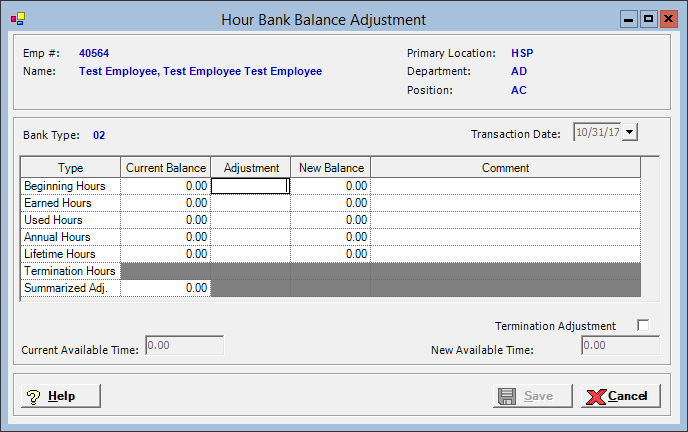This screenshot has height=432, width=688.
Task: Click the Comment column header
Action: tap(505, 168)
